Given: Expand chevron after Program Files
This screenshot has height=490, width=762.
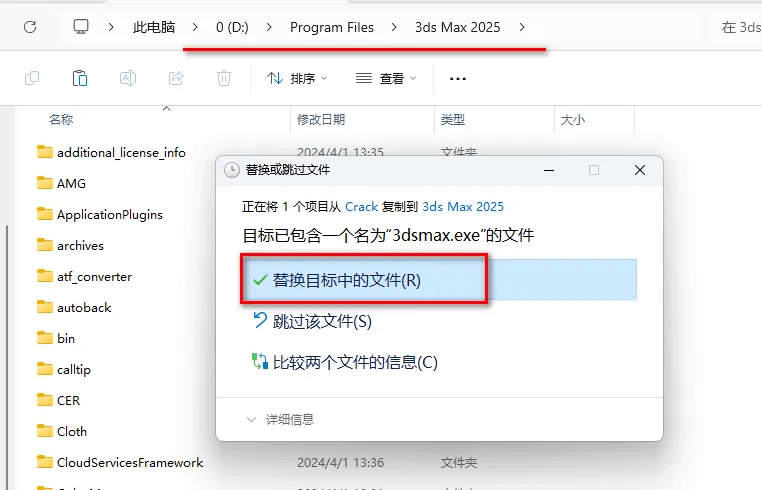Looking at the screenshot, I should pyautogui.click(x=394, y=27).
